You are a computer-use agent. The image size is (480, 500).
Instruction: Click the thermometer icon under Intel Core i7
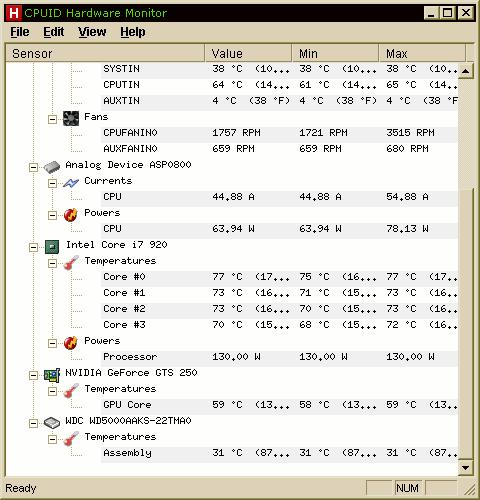click(71, 263)
